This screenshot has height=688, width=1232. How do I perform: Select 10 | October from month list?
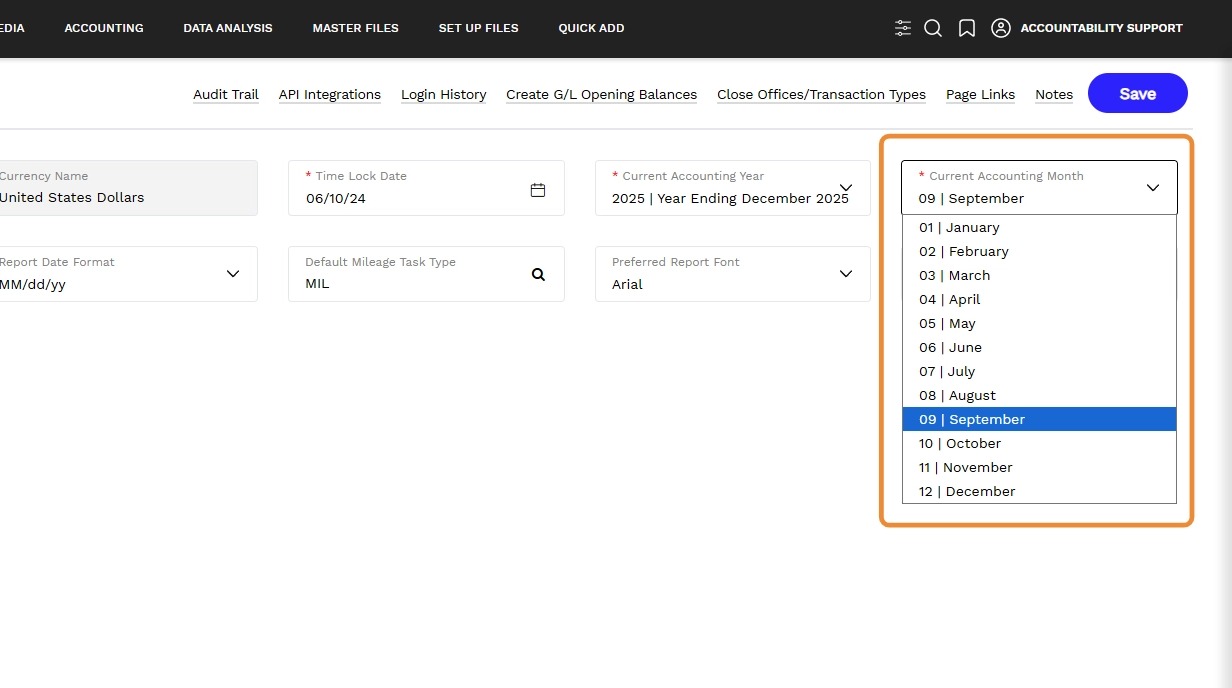coord(1039,443)
